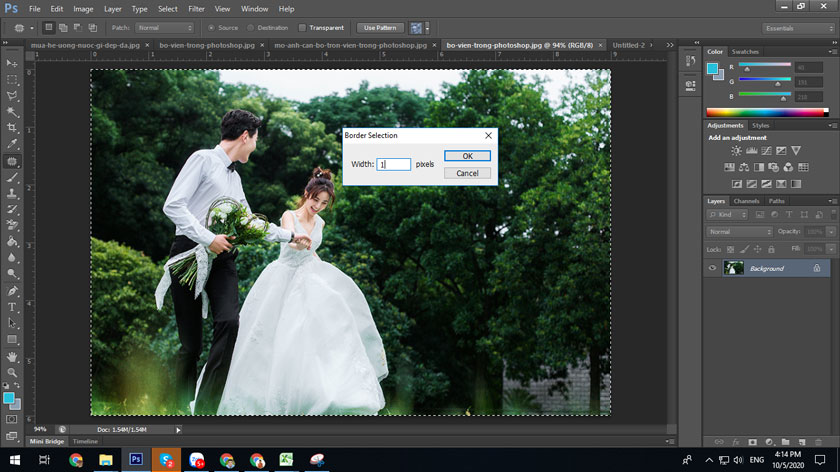Add a Levels adjustment
Screen dimensions: 840x472
[752, 151]
